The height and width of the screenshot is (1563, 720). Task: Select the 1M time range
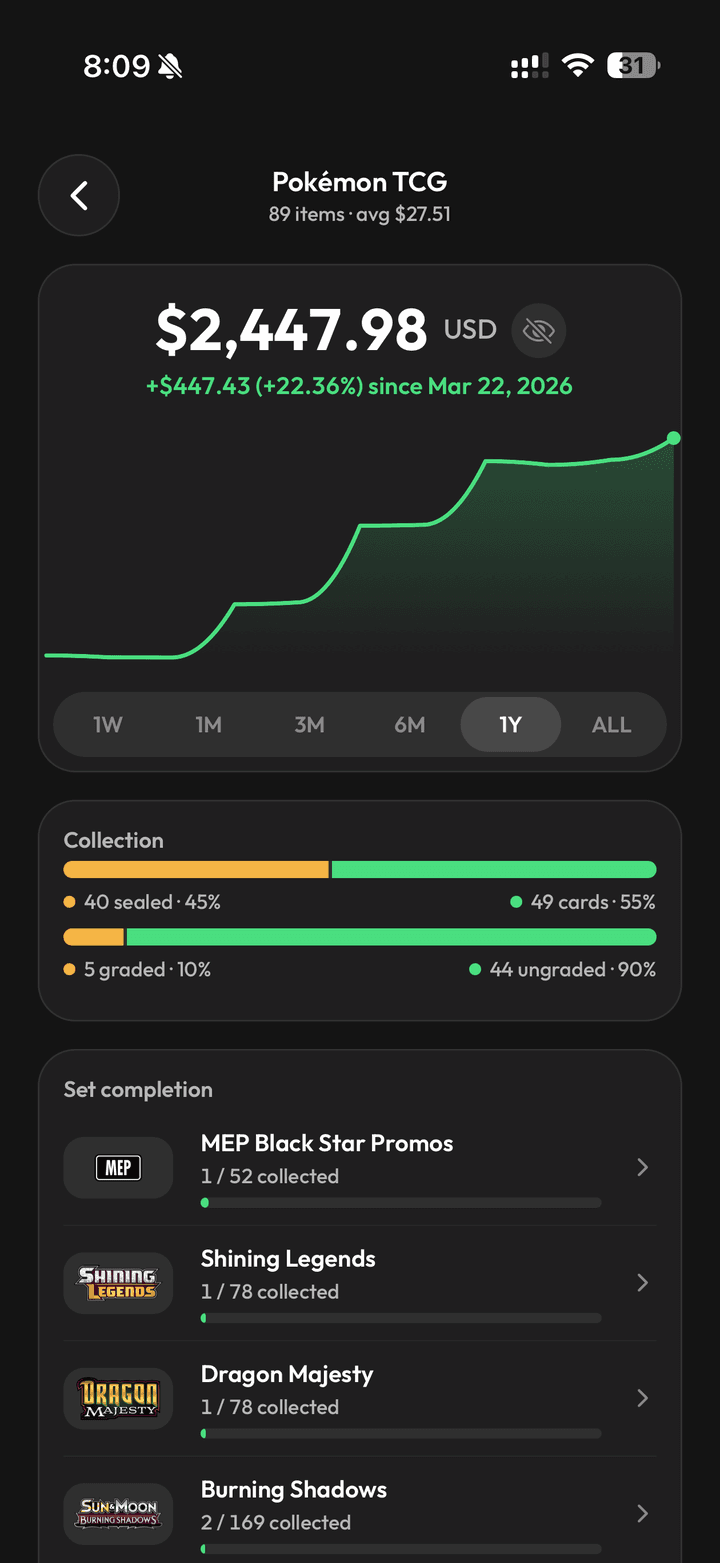[208, 725]
